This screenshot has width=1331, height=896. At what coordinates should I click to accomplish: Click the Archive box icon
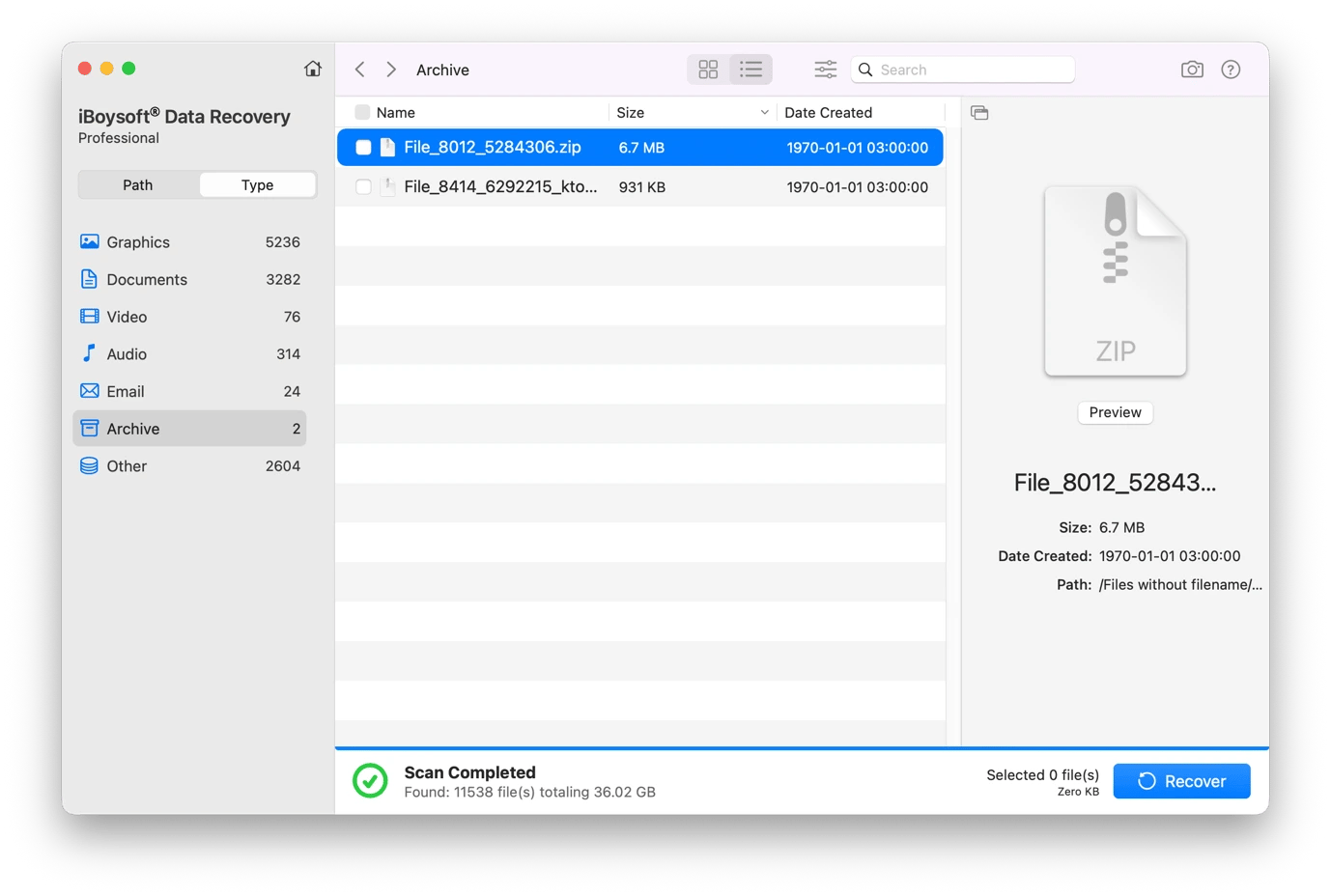point(89,428)
